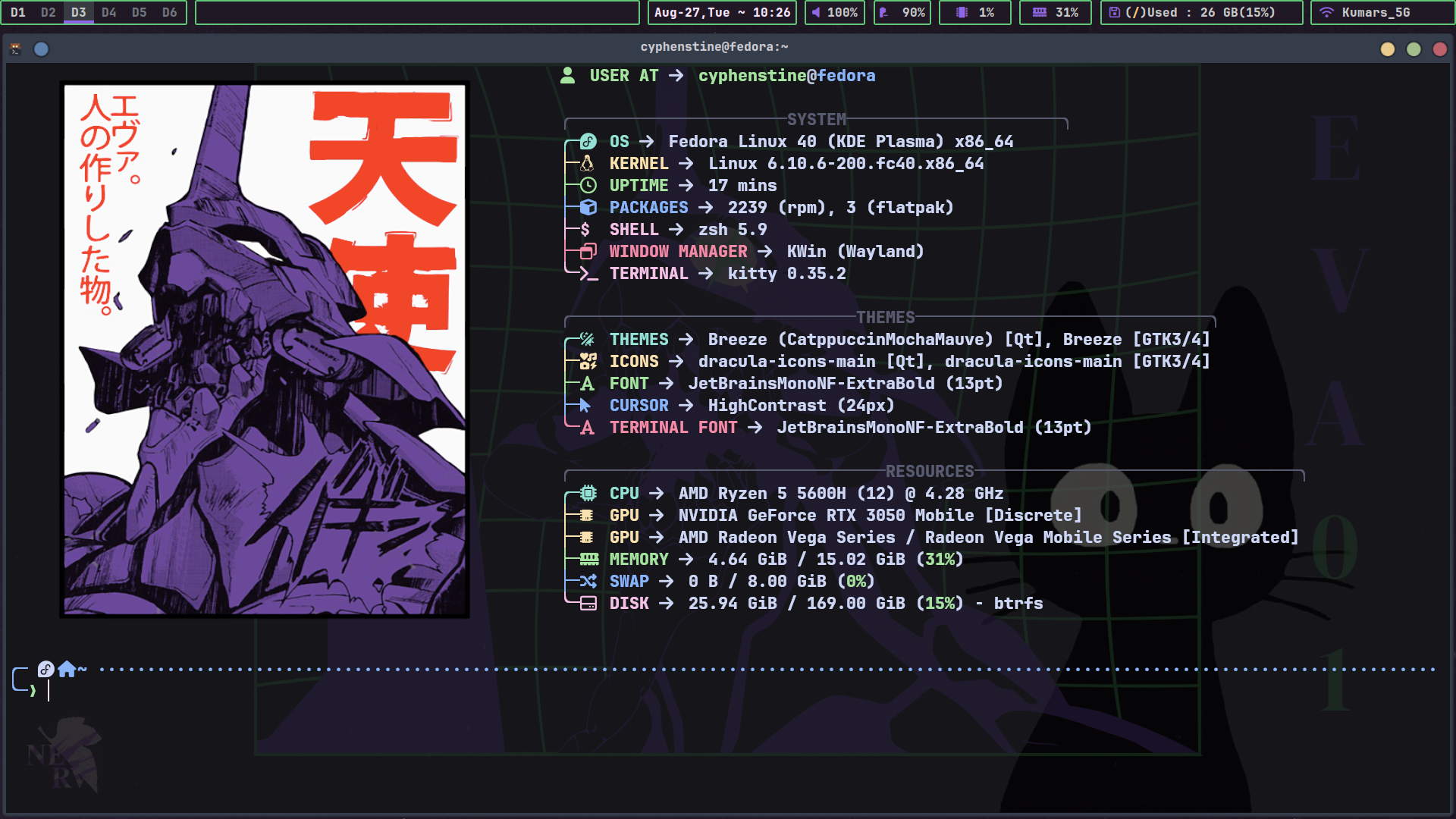
Task: Select workspace D6 in the top bar
Action: pos(169,12)
